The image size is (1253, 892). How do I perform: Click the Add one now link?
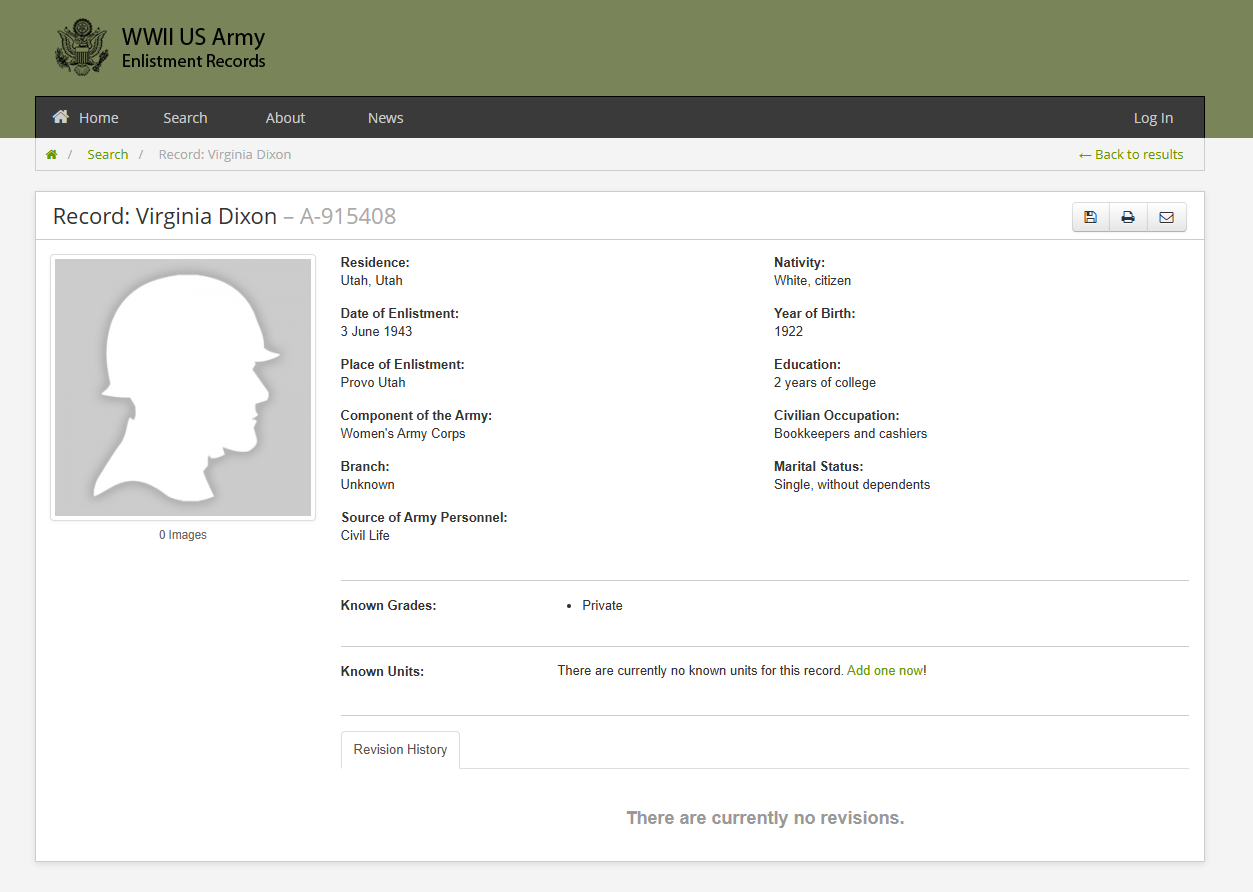885,671
